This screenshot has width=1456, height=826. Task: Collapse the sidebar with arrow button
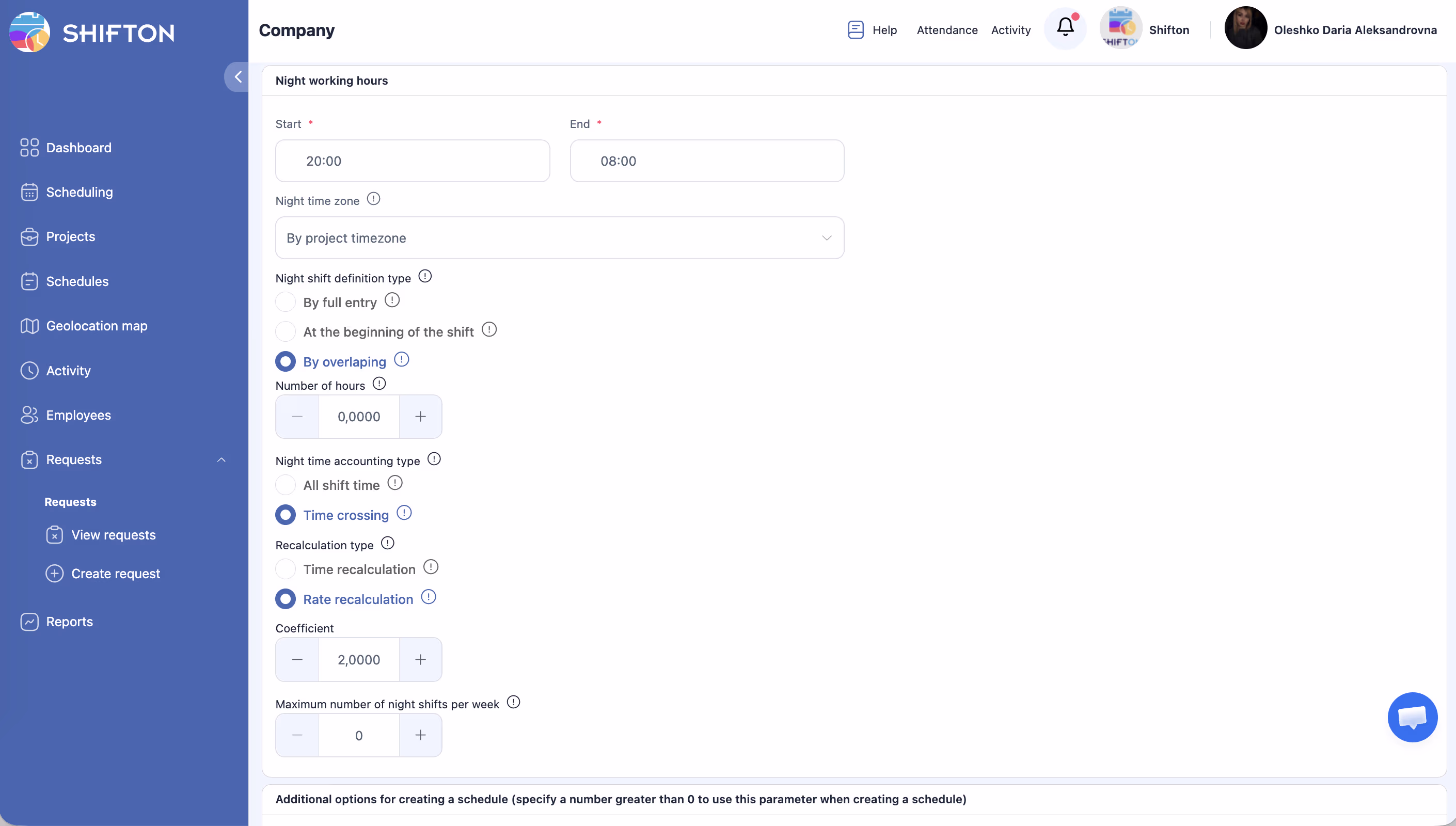click(x=238, y=76)
